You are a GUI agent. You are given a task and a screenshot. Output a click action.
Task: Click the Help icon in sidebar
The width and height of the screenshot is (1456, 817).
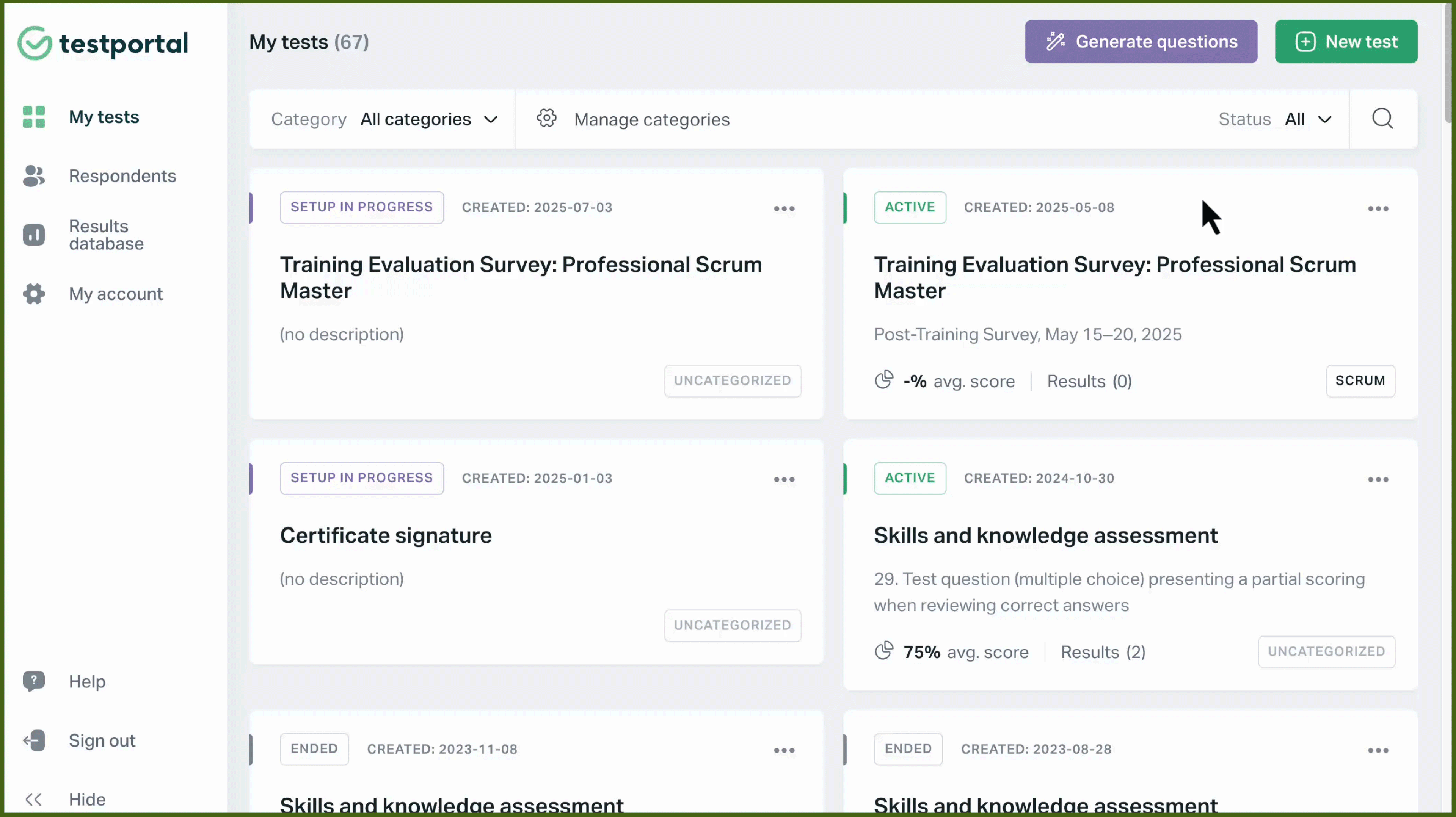coord(33,681)
